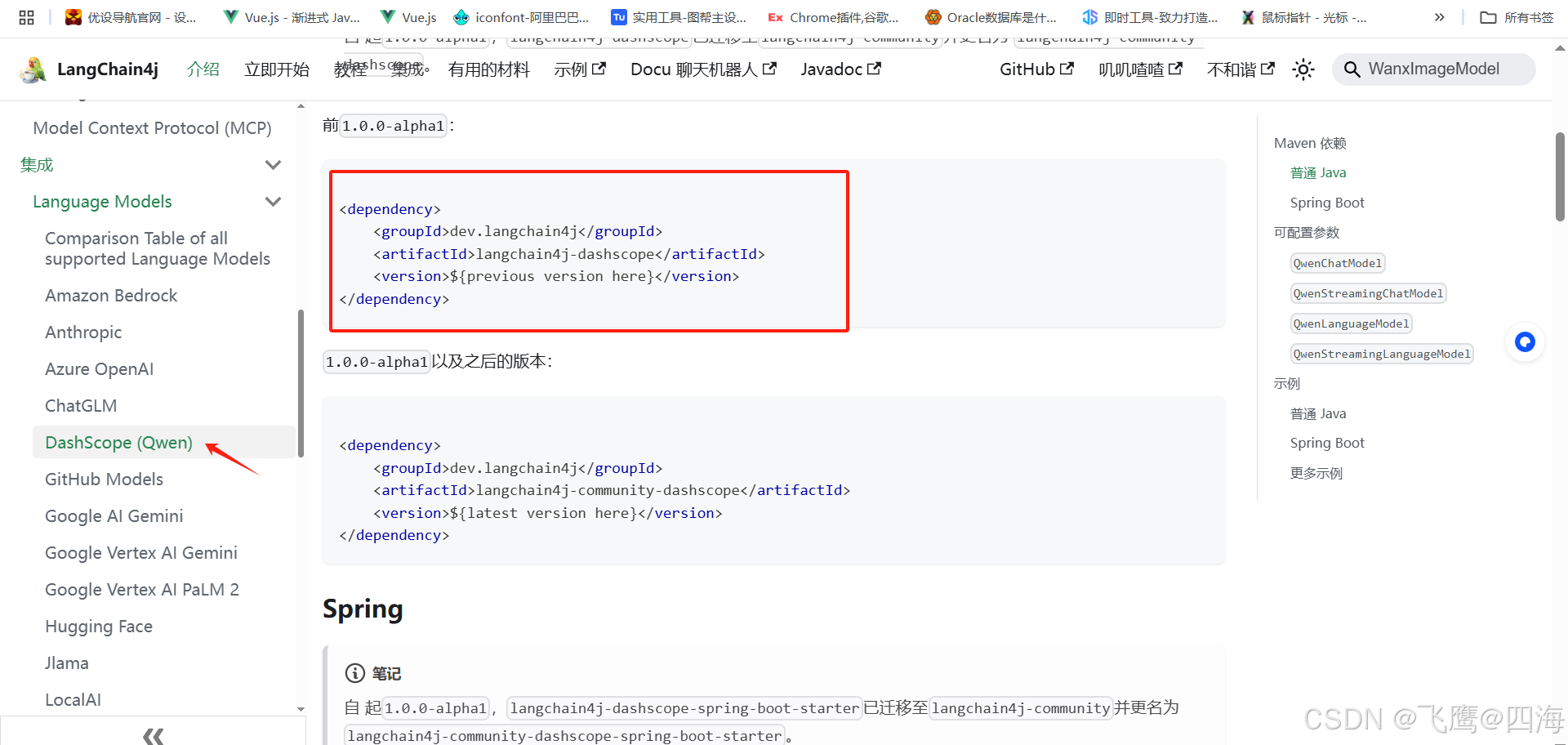This screenshot has height=745, width=1568.
Task: Open the browser apps grid icon
Action: tap(26, 17)
